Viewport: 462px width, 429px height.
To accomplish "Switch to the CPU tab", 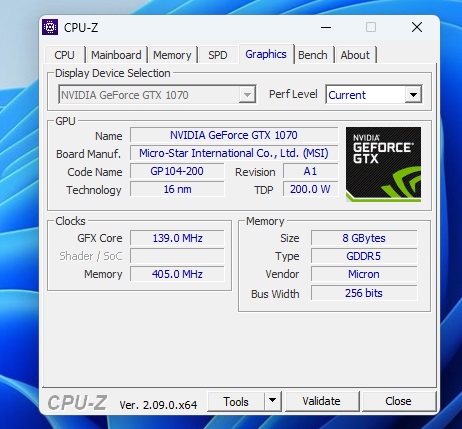I will (x=64, y=55).
